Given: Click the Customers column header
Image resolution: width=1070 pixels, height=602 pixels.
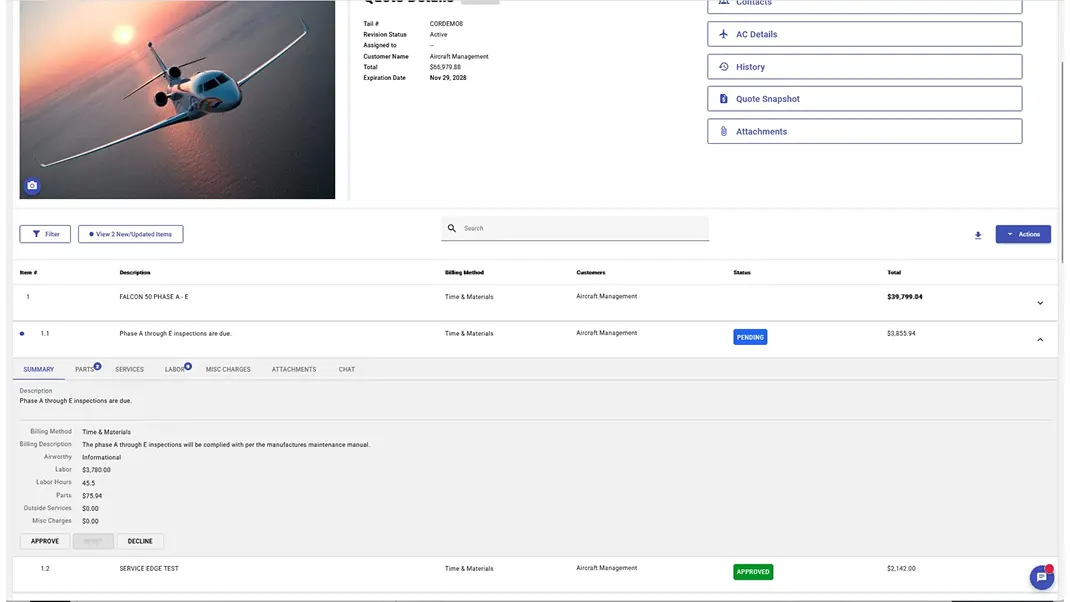Looking at the screenshot, I should point(590,272).
